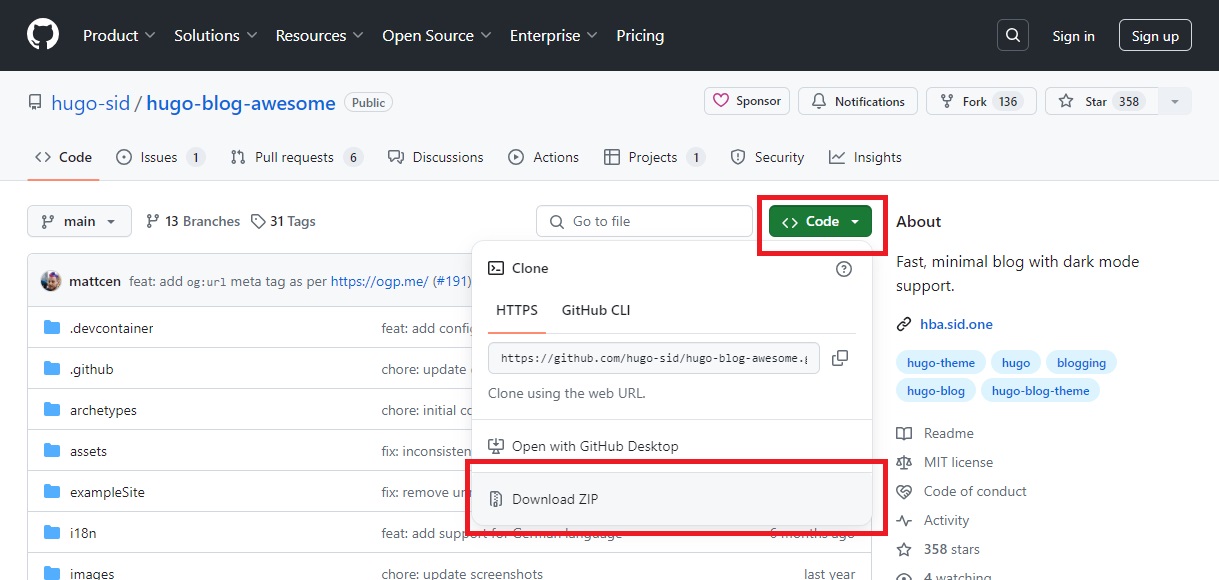This screenshot has width=1219, height=580.
Task: Open the hba.sid.one website link
Action: click(x=956, y=324)
